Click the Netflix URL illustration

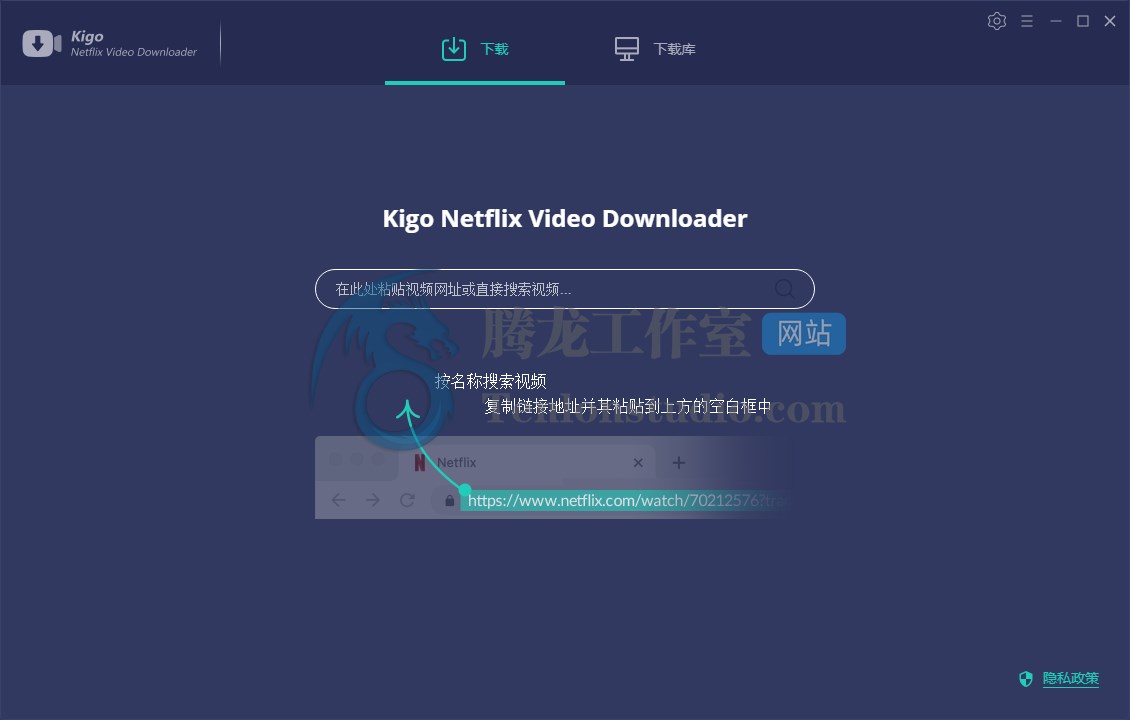(x=553, y=477)
